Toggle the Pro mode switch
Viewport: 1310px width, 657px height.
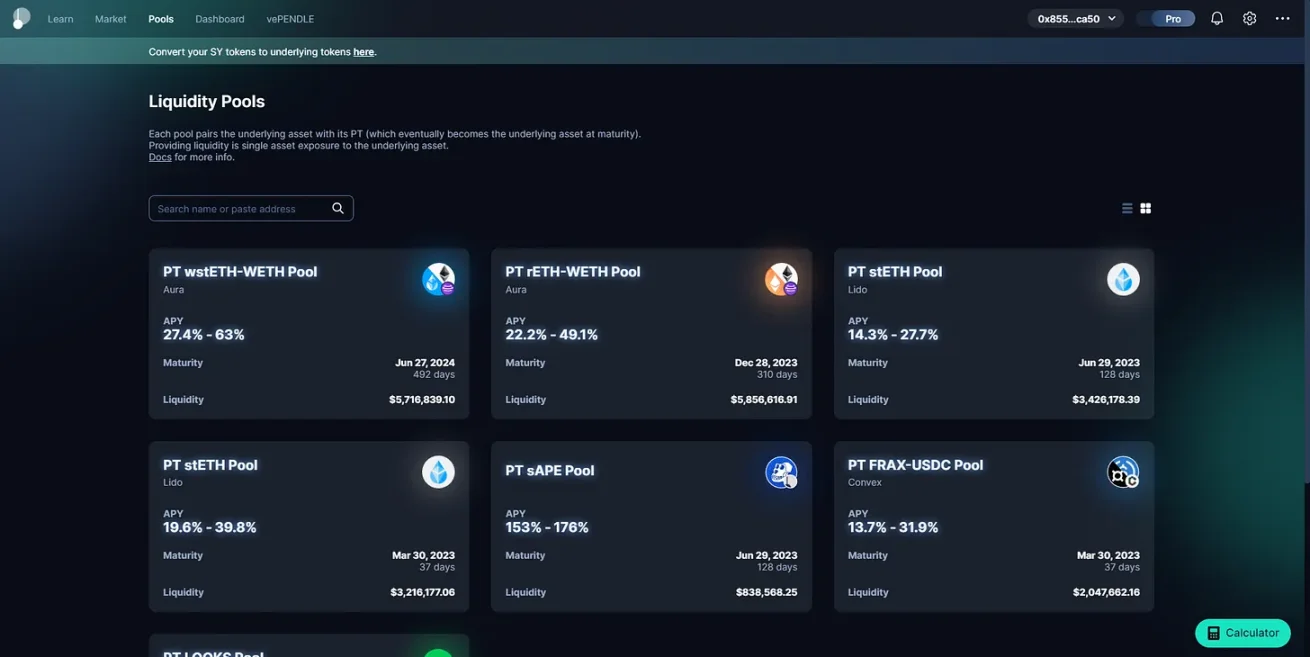(1166, 18)
